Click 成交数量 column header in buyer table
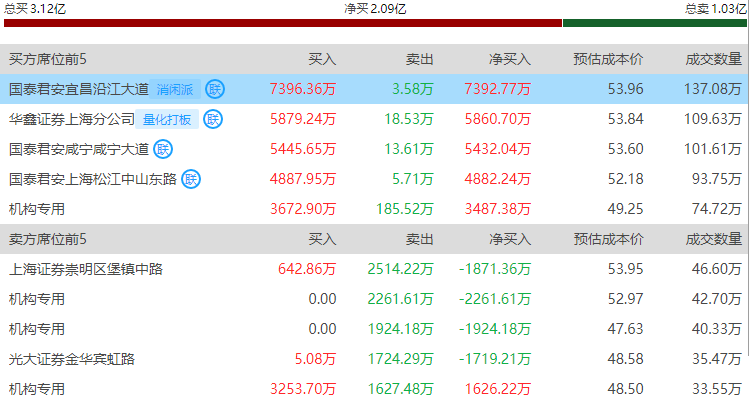This screenshot has width=749, height=399. (x=714, y=59)
